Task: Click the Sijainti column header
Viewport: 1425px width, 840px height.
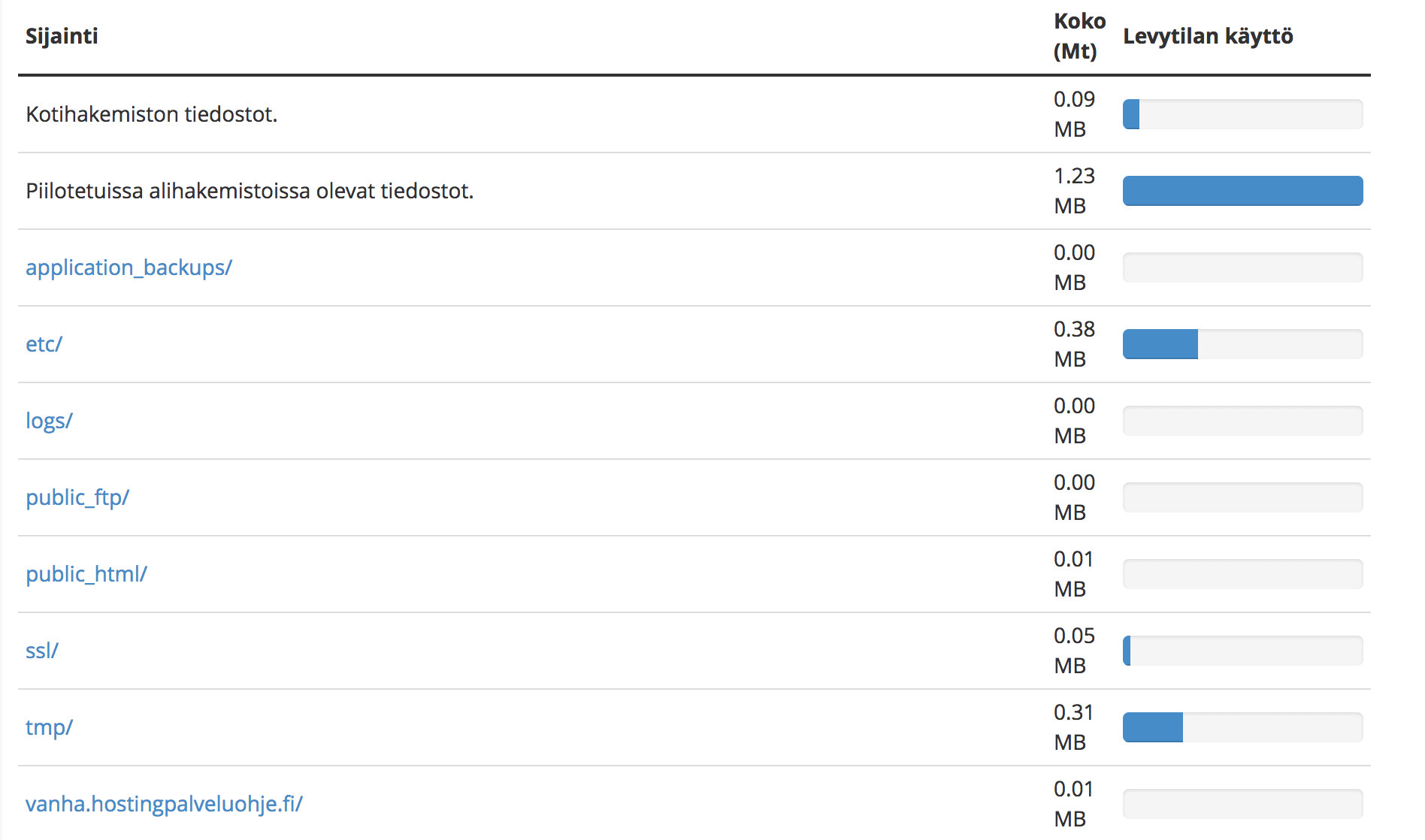Action: click(62, 36)
